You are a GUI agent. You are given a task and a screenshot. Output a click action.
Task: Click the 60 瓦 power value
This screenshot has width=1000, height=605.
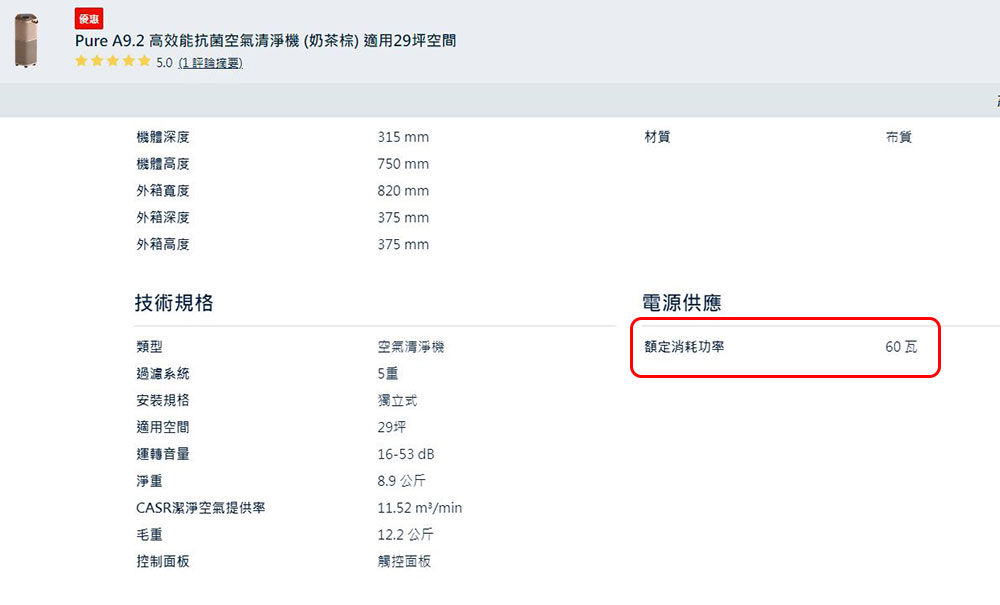tap(901, 347)
